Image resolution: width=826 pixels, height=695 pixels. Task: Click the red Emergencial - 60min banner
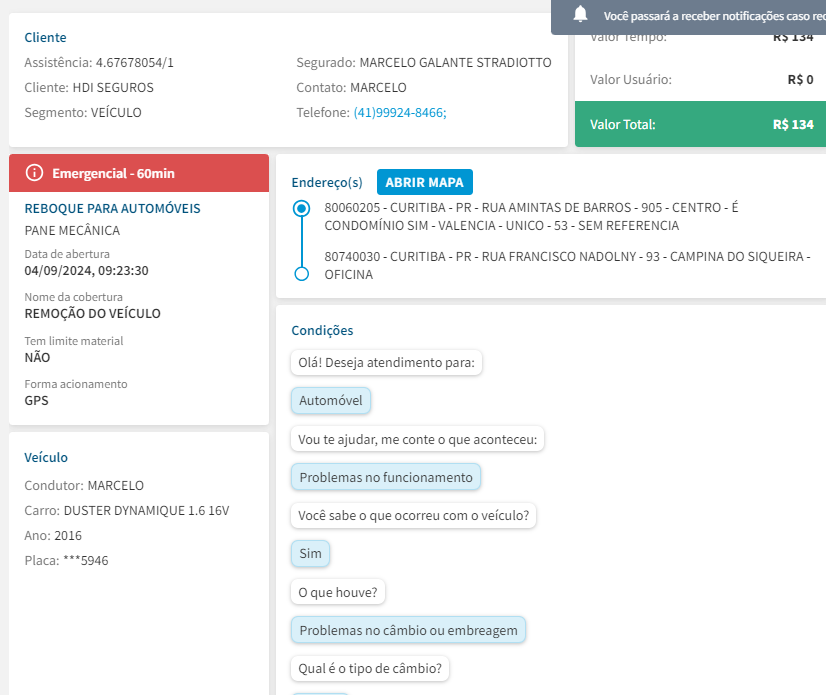pos(139,173)
